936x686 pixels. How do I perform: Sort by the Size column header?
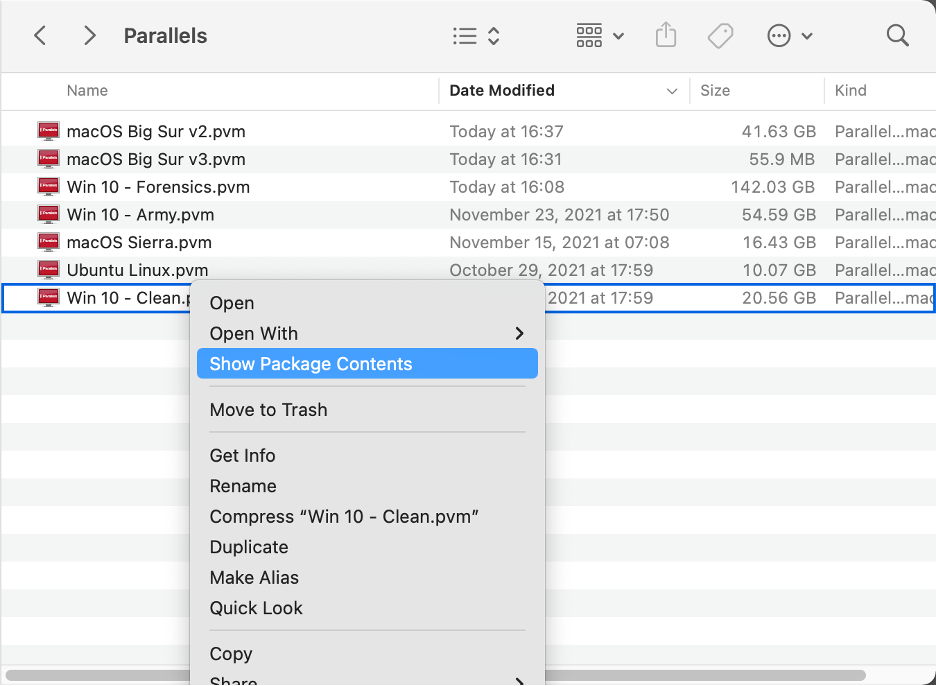715,90
